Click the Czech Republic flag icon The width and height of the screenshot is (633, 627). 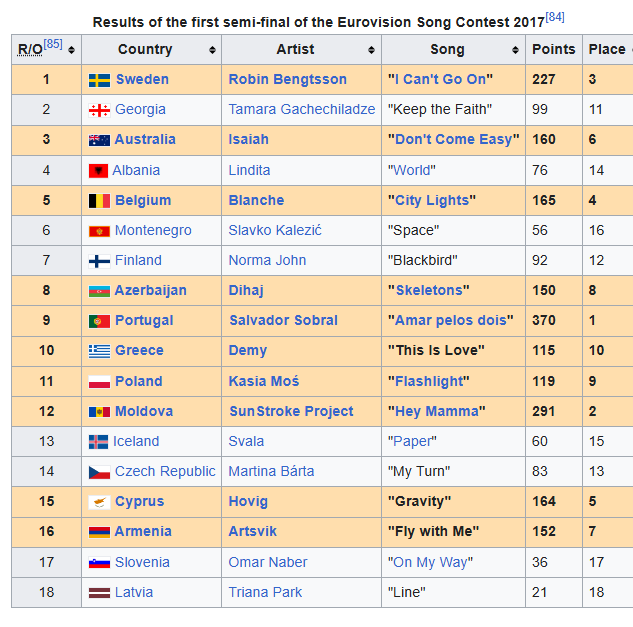click(x=99, y=472)
